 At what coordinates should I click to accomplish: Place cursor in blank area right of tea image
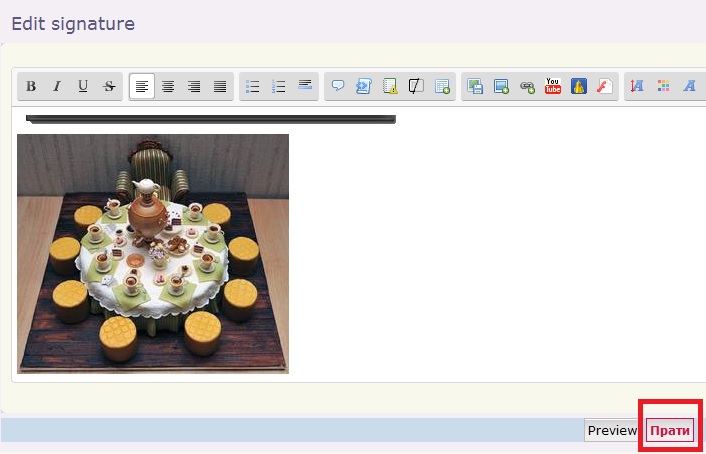[495, 252]
